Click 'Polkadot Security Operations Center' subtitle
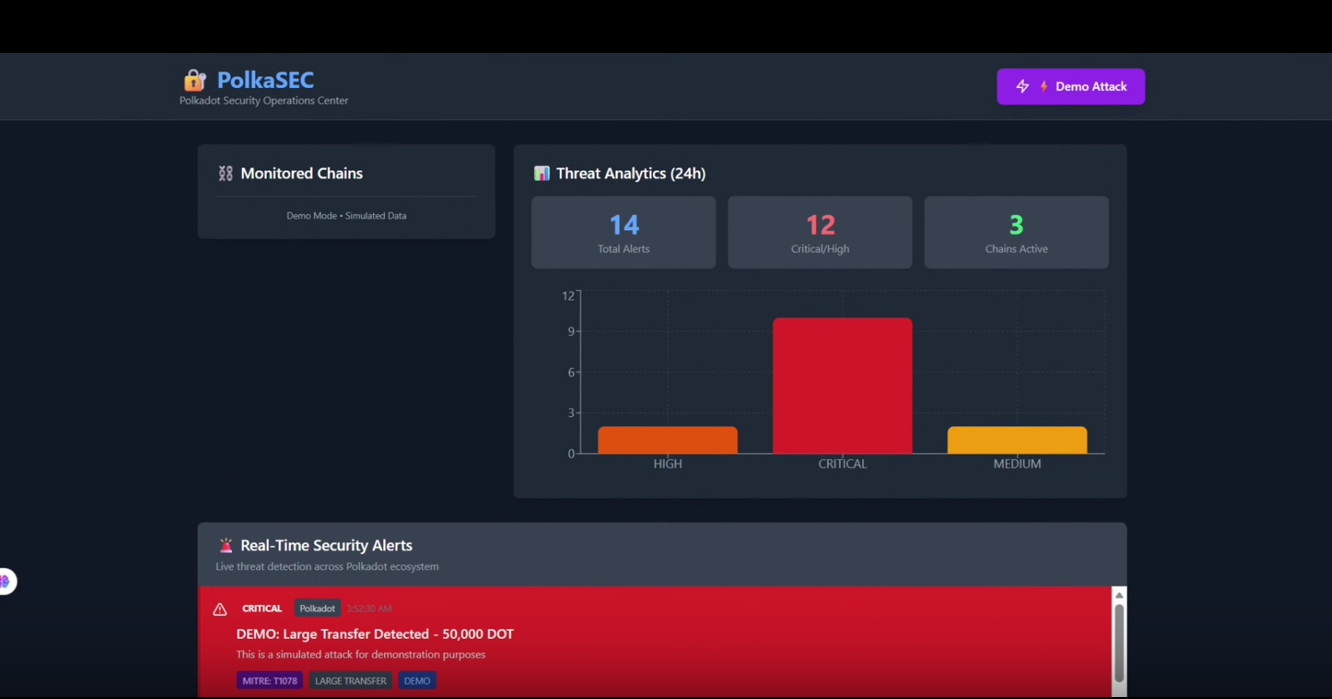 point(264,101)
